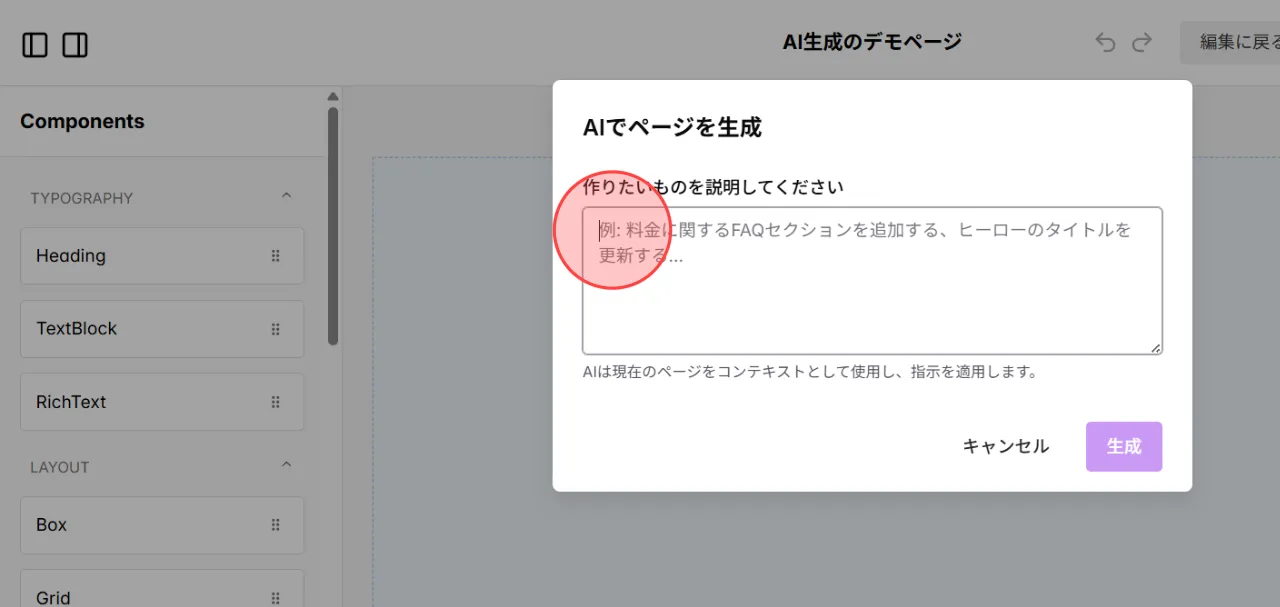Image resolution: width=1280 pixels, height=607 pixels.
Task: Click the 作りたいものを説明してください label
Action: [x=713, y=187]
